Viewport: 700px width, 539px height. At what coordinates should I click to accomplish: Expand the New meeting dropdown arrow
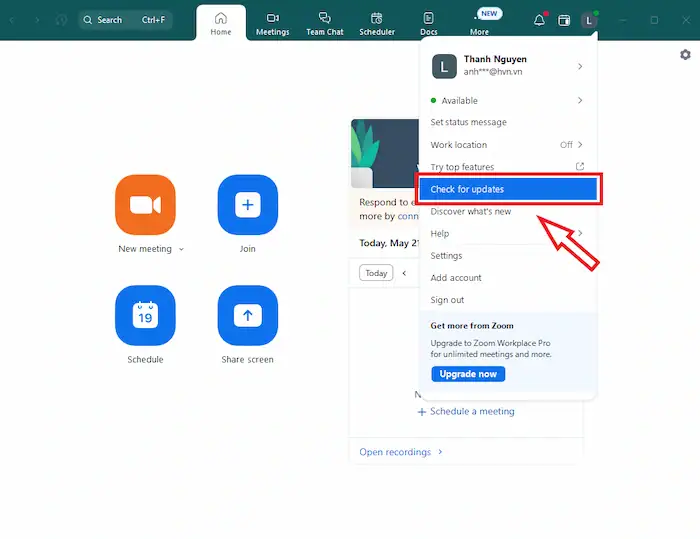click(x=181, y=249)
